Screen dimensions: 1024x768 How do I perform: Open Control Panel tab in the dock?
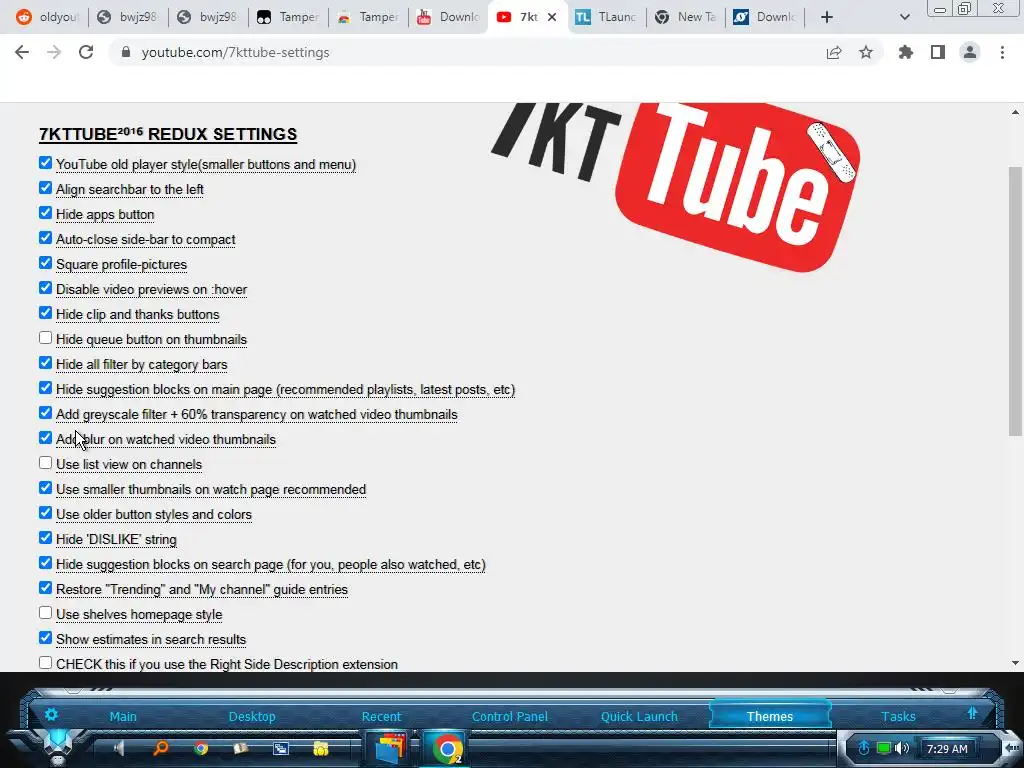(510, 716)
